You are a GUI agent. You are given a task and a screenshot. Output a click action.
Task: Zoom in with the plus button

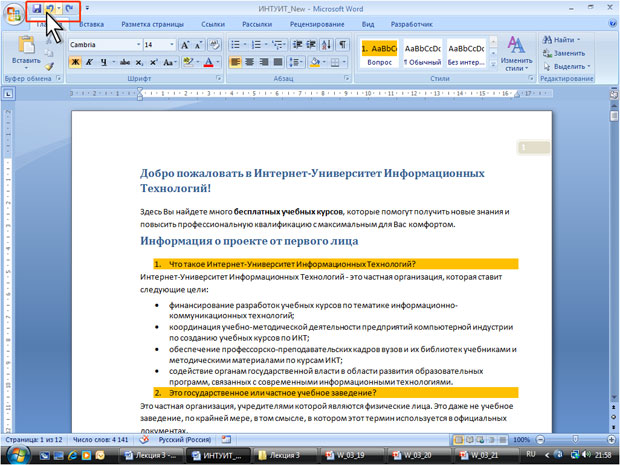click(x=612, y=440)
